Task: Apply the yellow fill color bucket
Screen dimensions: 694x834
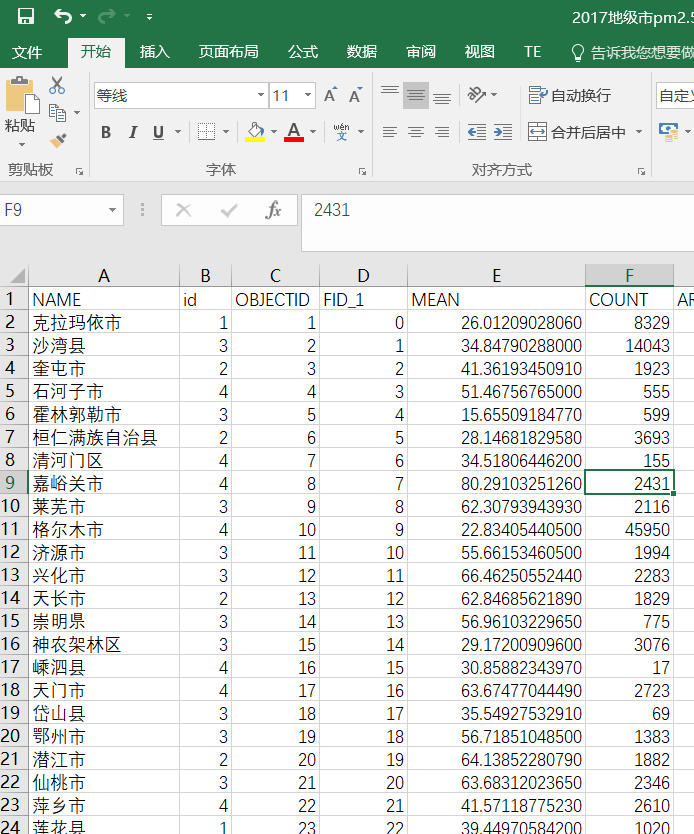Action: click(x=255, y=132)
